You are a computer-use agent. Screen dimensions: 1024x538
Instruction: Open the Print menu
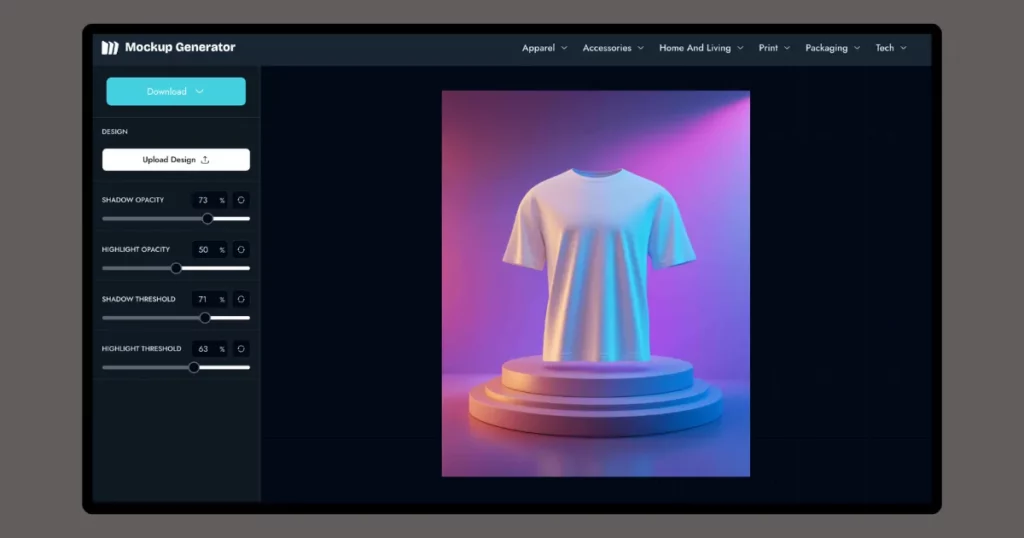(774, 48)
